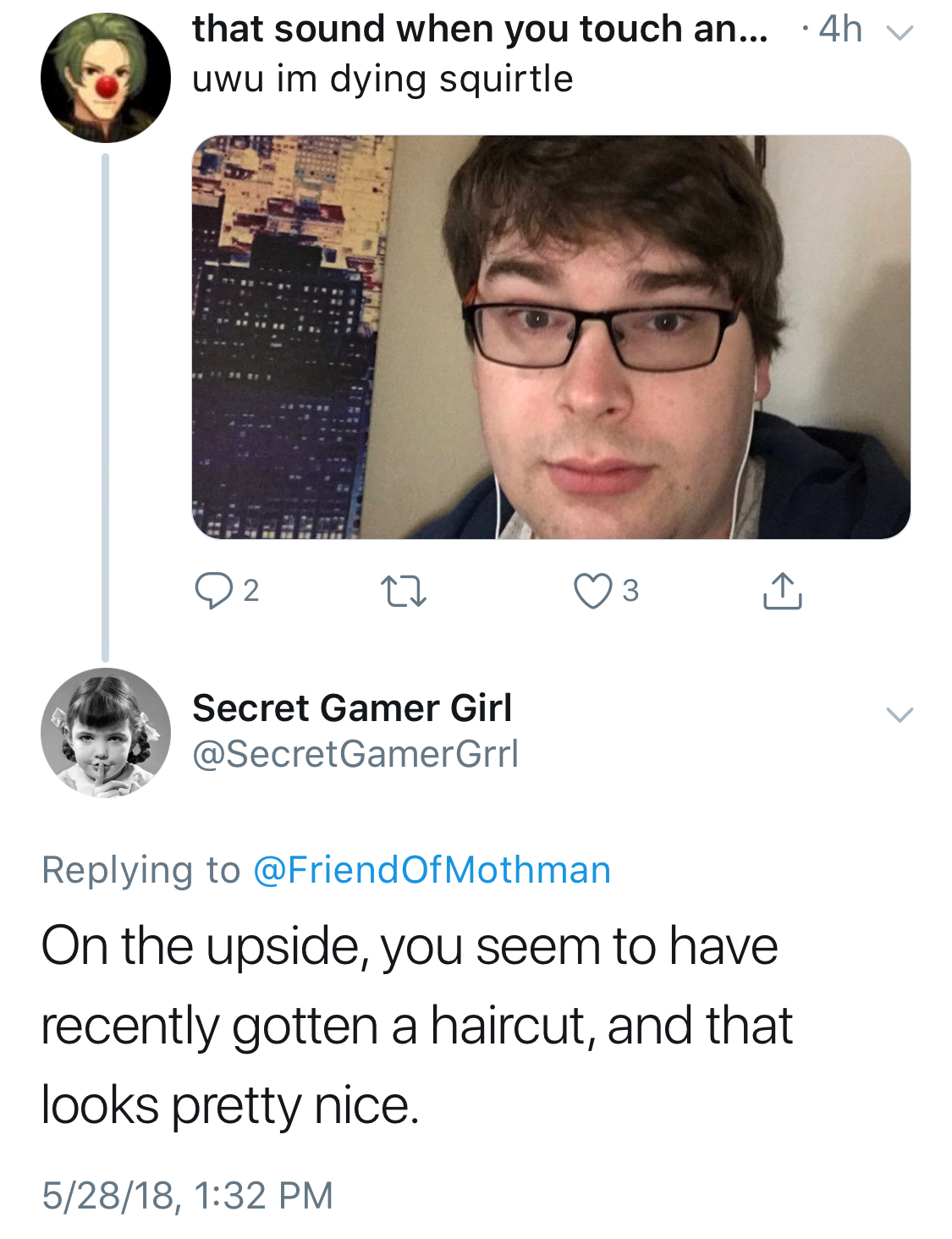Click the 5/28/18, 1:32 PM timestamp

[188, 1195]
